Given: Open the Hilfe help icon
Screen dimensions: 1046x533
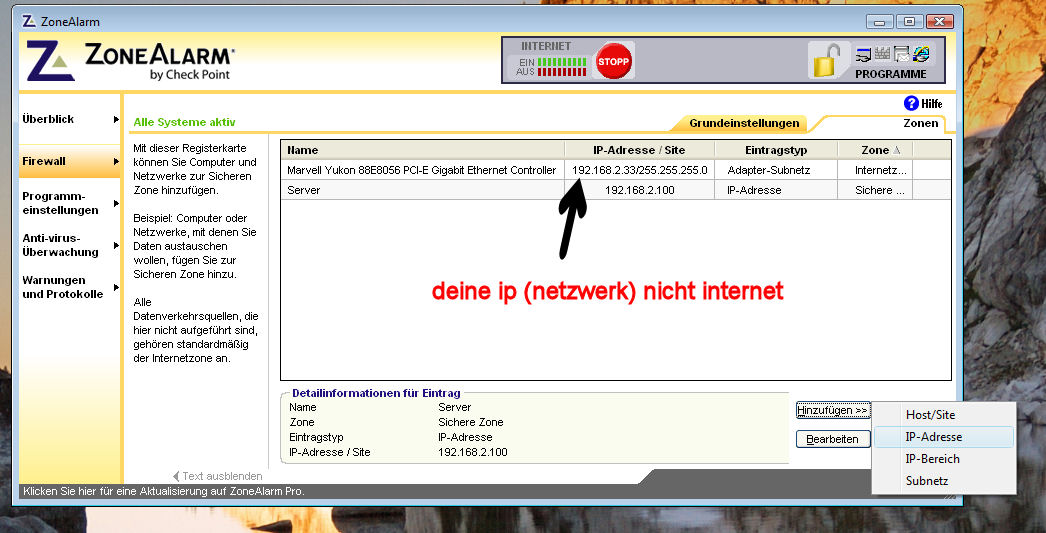Looking at the screenshot, I should pyautogui.click(x=911, y=103).
